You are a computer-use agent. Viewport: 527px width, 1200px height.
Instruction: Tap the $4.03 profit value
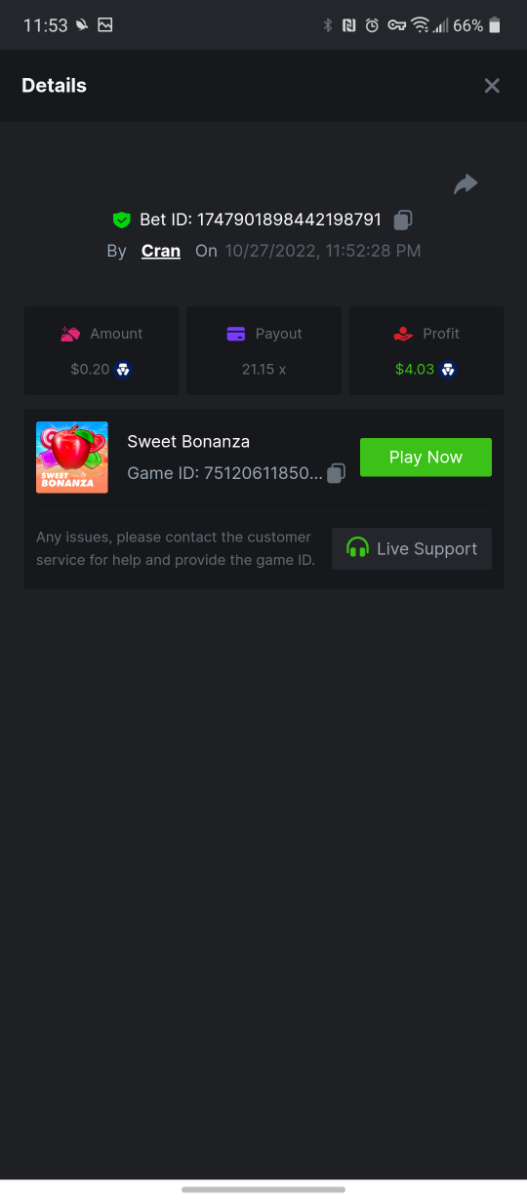[415, 369]
